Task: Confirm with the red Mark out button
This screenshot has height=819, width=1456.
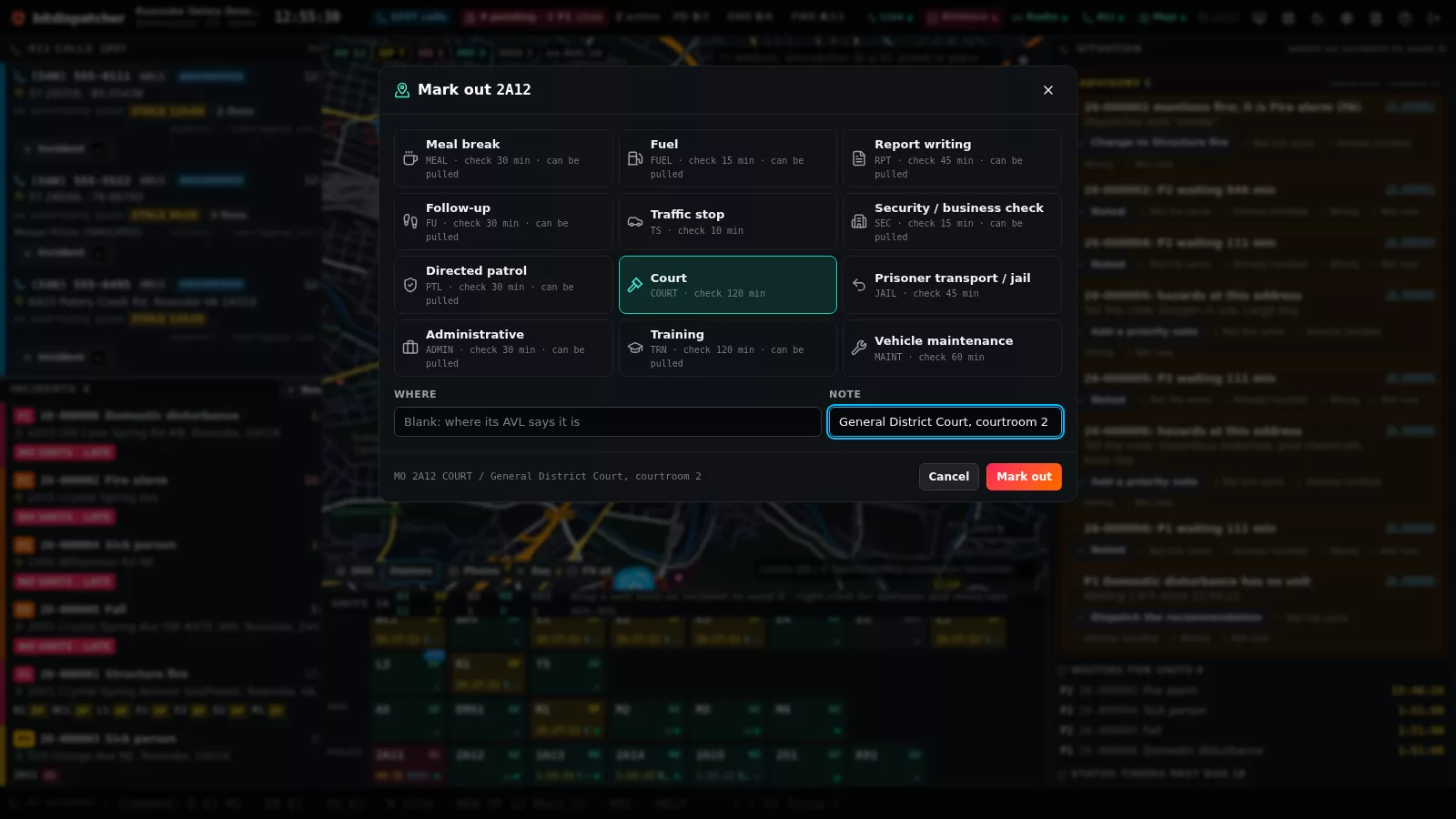Action: pos(1024,477)
